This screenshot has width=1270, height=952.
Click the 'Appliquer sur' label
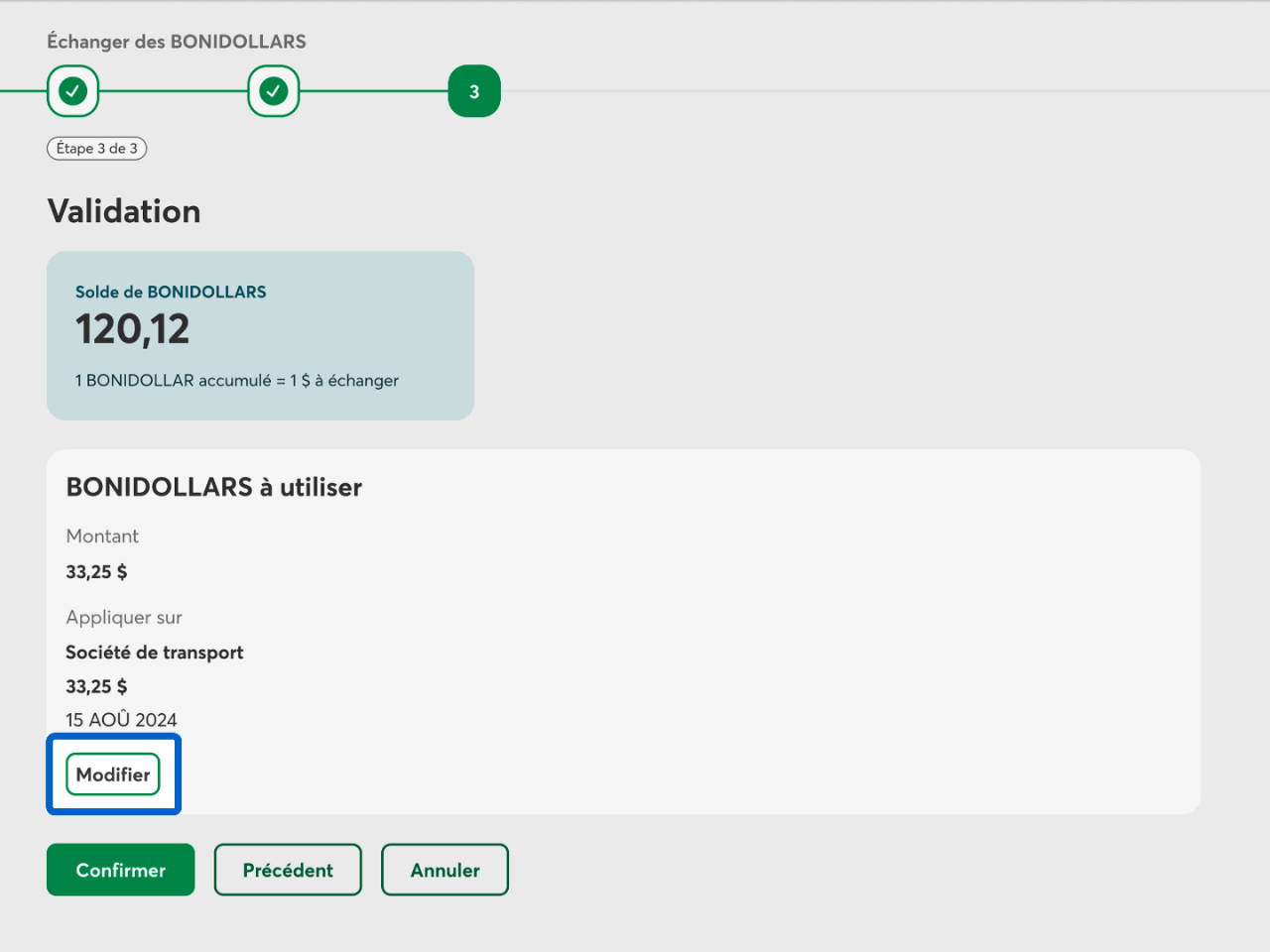point(124,618)
